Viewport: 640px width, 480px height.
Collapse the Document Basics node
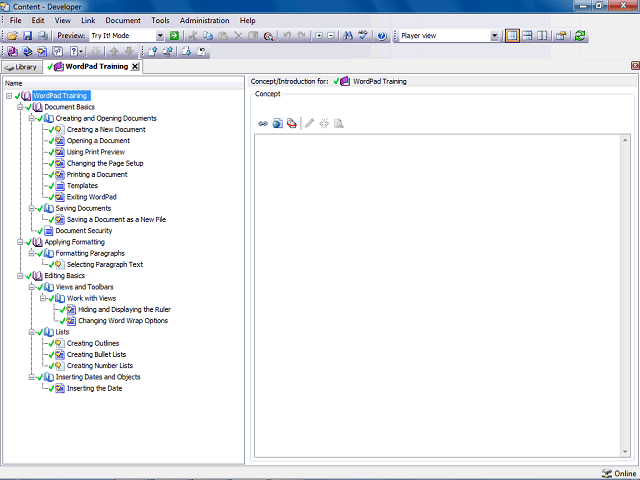[20, 107]
